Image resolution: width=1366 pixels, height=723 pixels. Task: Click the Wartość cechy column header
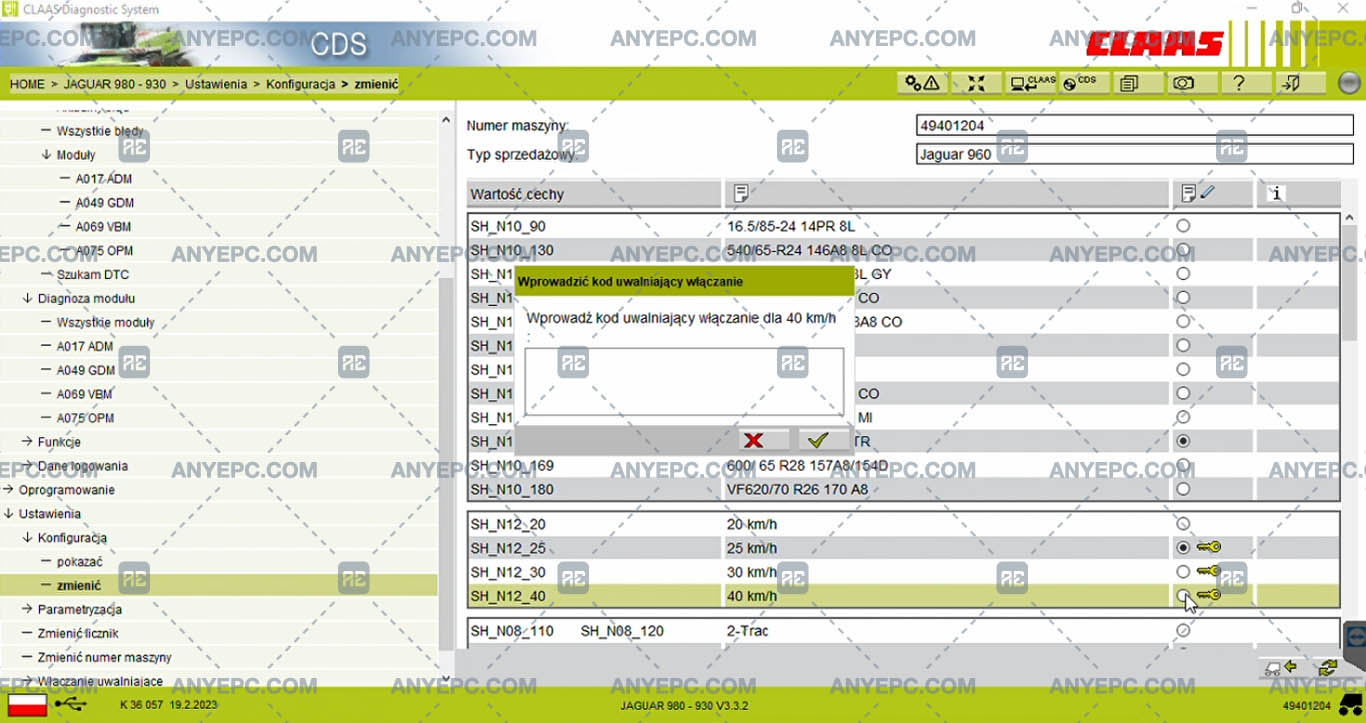(x=594, y=194)
